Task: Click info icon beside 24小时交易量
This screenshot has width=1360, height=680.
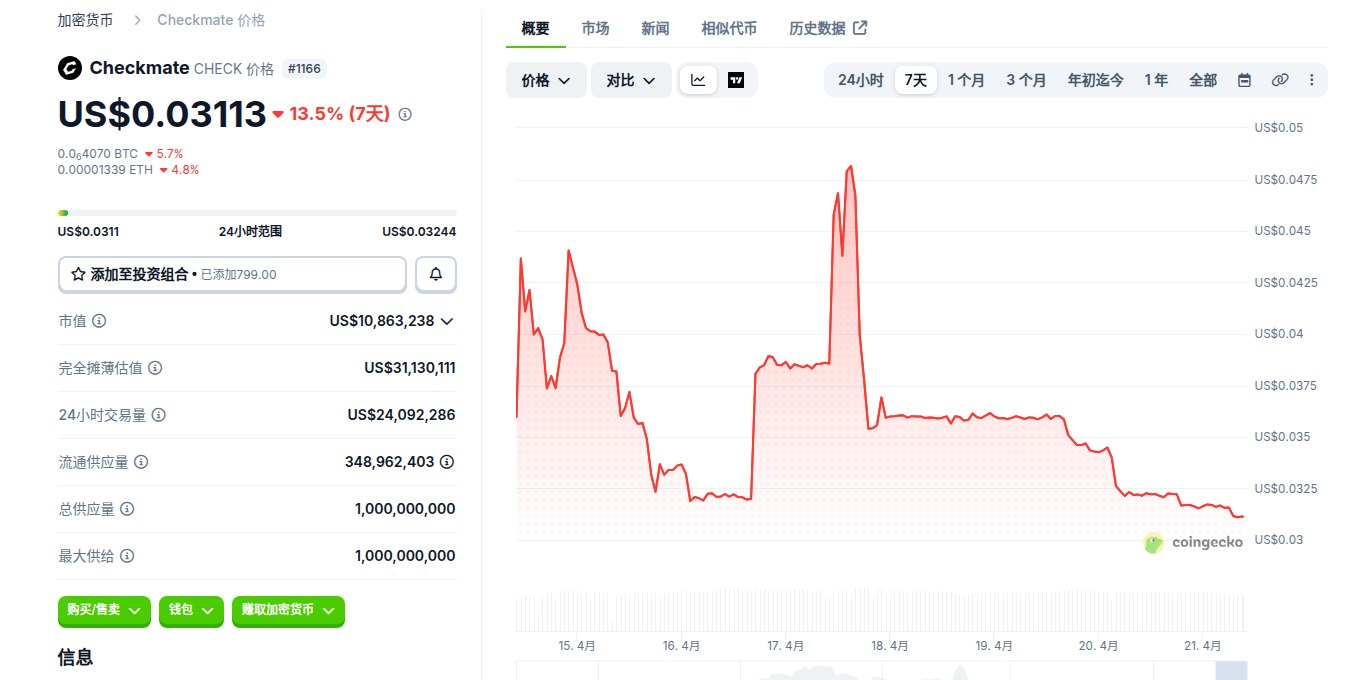Action: (158, 415)
